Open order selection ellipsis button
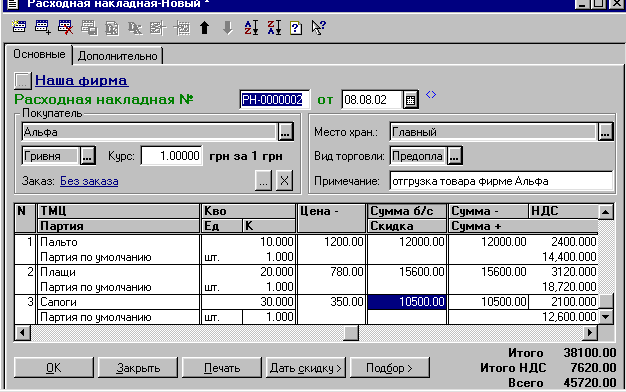The height and width of the screenshot is (392, 626). tap(263, 181)
